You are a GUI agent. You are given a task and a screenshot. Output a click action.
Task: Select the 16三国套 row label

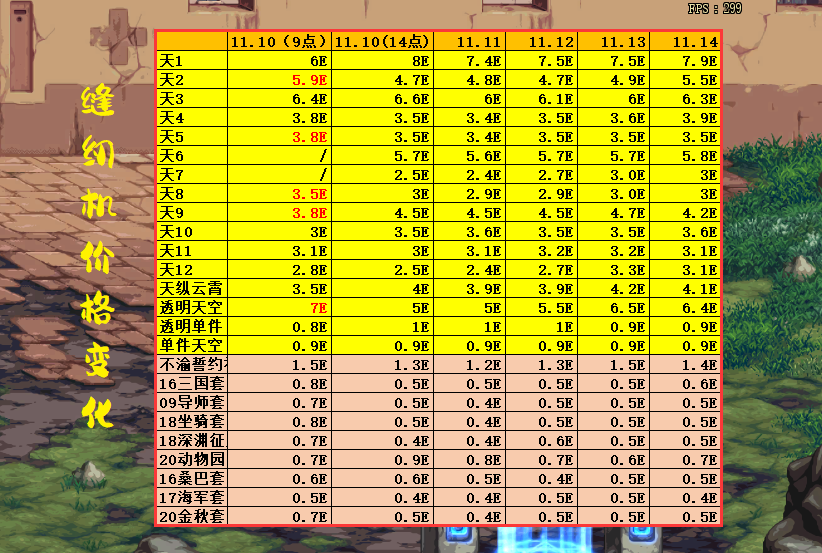pyautogui.click(x=192, y=383)
